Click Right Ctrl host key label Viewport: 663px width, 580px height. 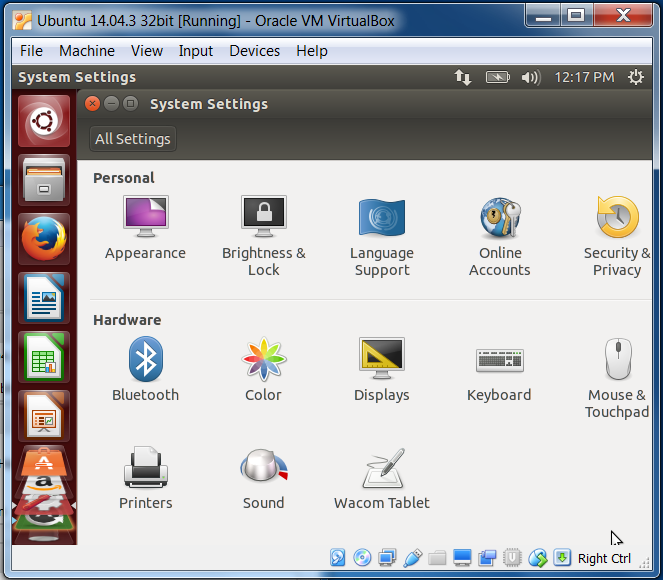click(604, 558)
